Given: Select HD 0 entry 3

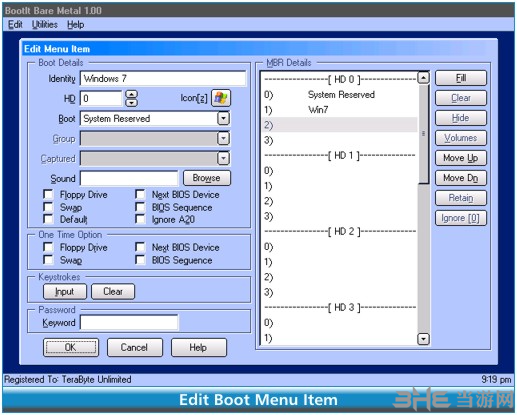Looking at the screenshot, I should click(x=340, y=140).
